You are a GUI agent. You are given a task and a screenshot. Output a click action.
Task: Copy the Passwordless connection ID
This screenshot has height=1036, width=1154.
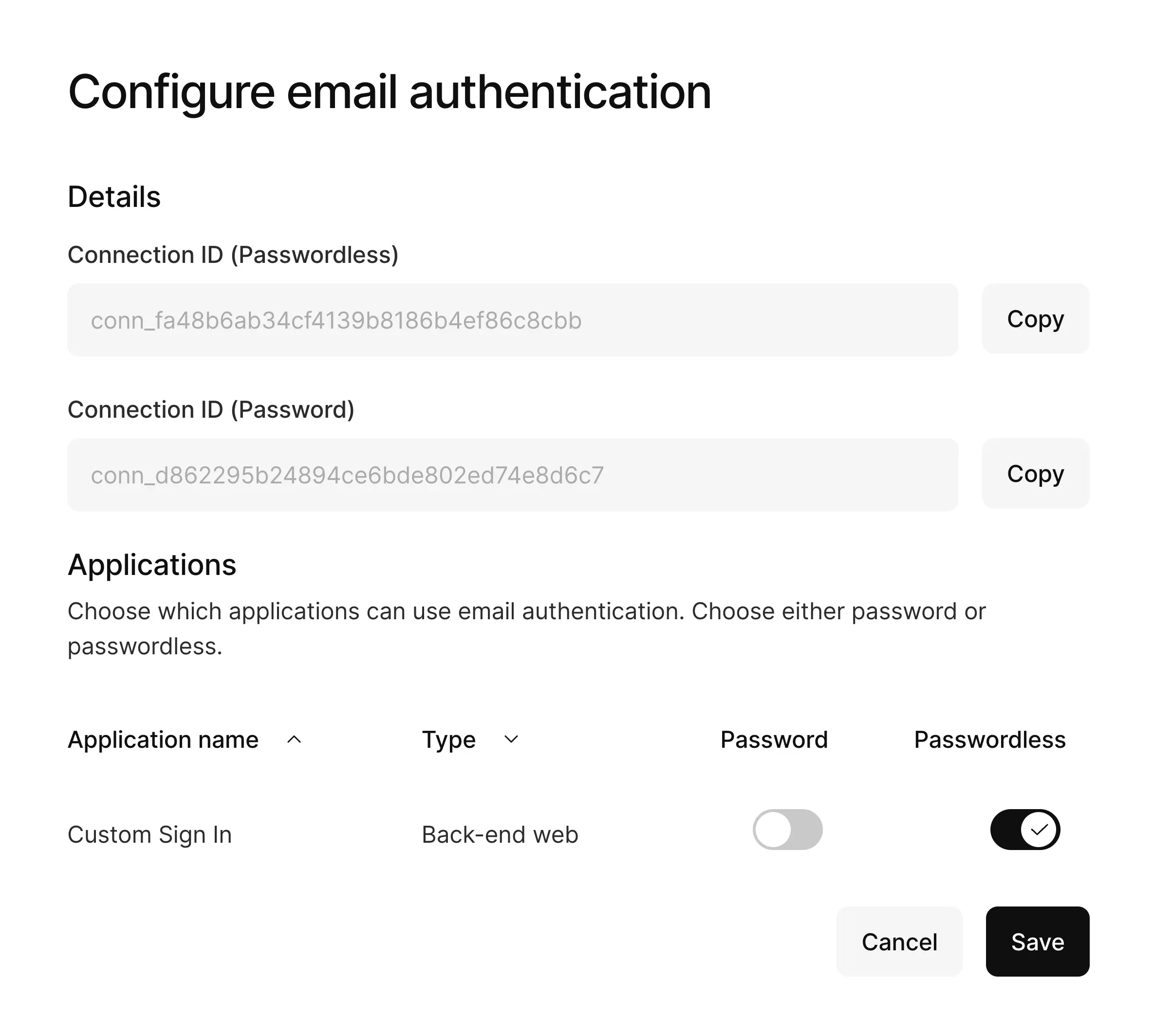click(1034, 319)
